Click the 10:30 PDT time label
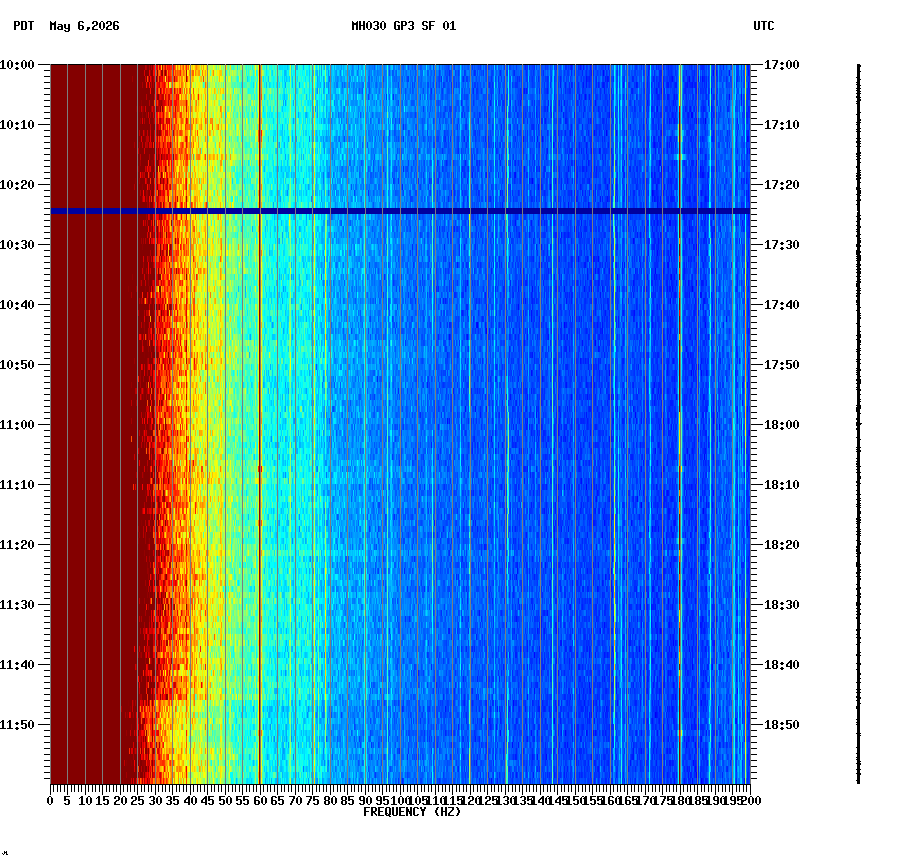 tap(17, 244)
